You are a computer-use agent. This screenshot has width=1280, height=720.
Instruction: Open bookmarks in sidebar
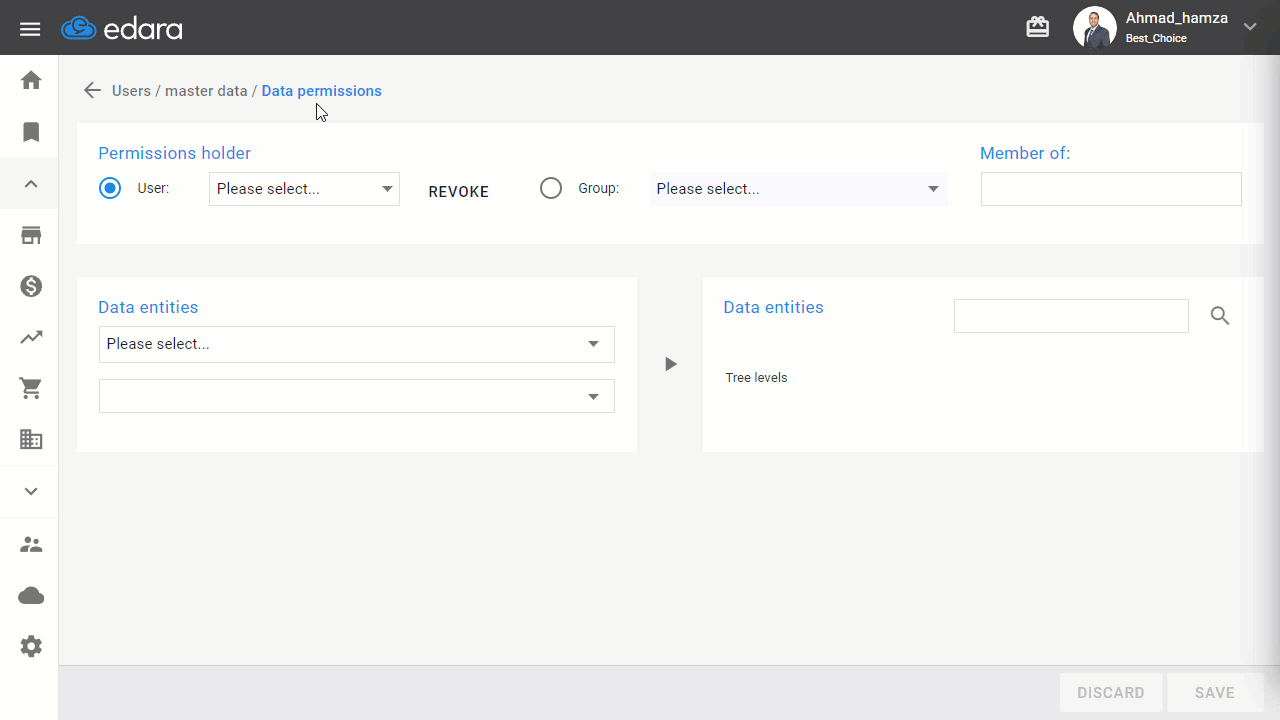[31, 132]
